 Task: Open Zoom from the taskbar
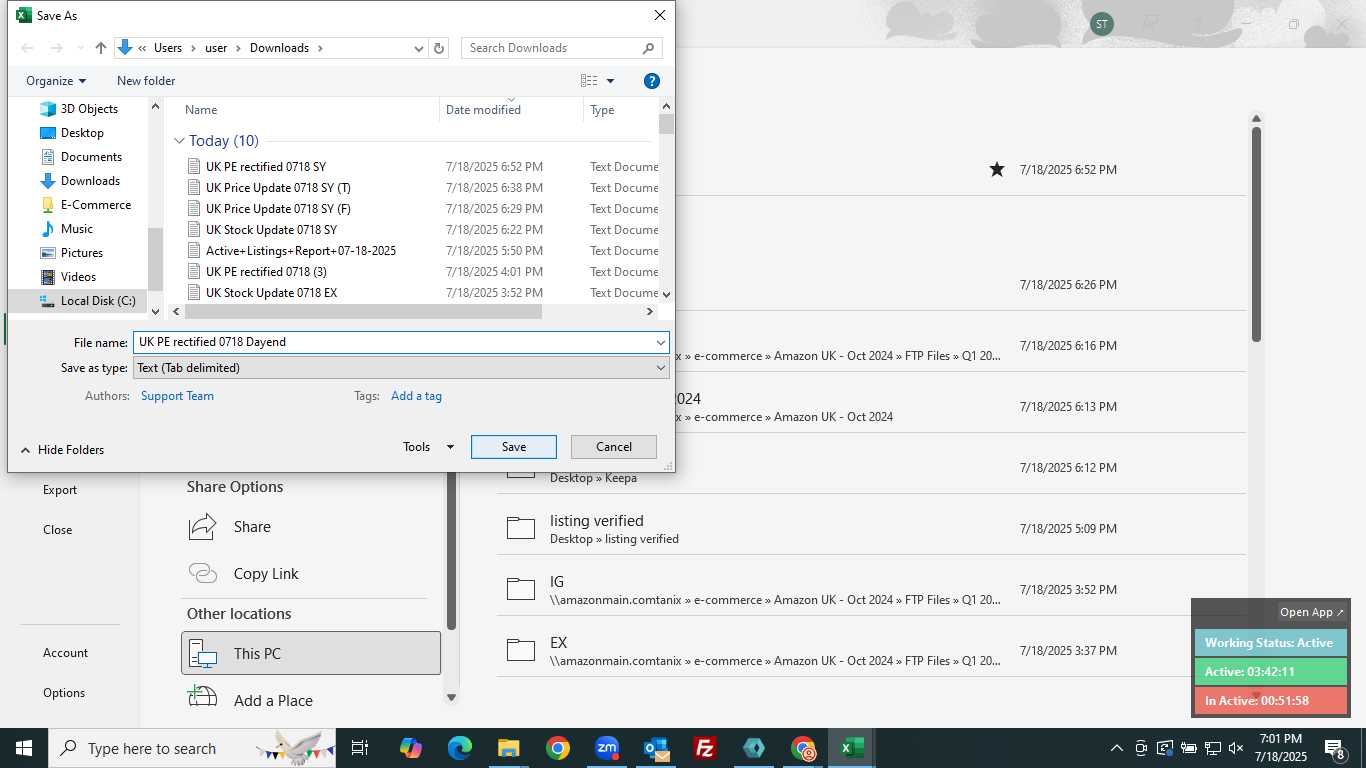(x=607, y=748)
